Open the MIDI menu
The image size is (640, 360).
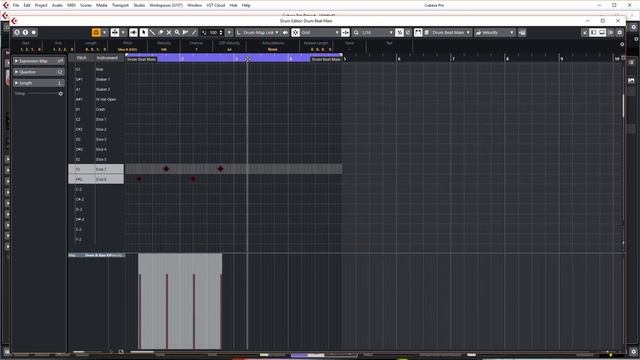pos(71,5)
